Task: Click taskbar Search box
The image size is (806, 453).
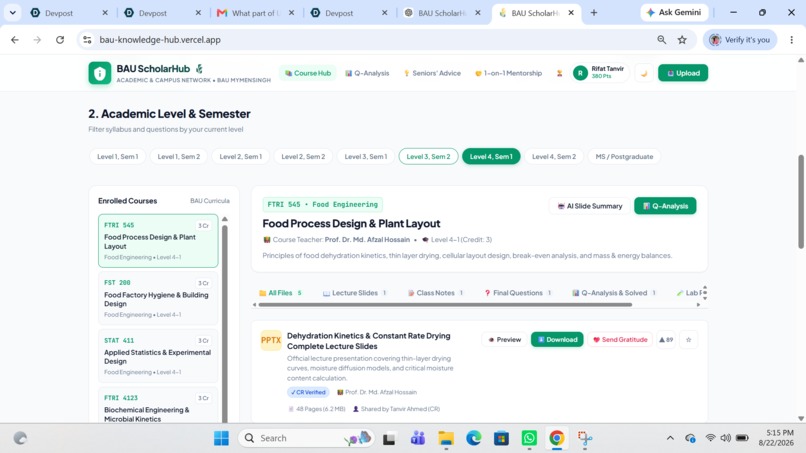Action: pyautogui.click(x=307, y=438)
